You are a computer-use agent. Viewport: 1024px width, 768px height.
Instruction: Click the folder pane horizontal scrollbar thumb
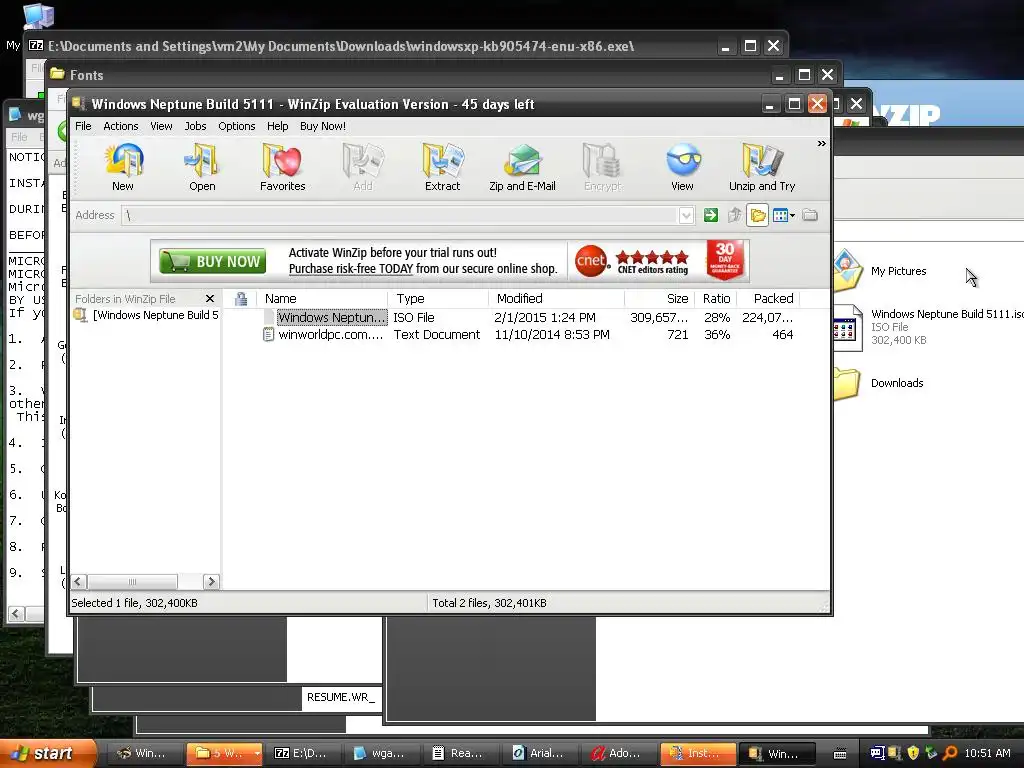coord(133,581)
